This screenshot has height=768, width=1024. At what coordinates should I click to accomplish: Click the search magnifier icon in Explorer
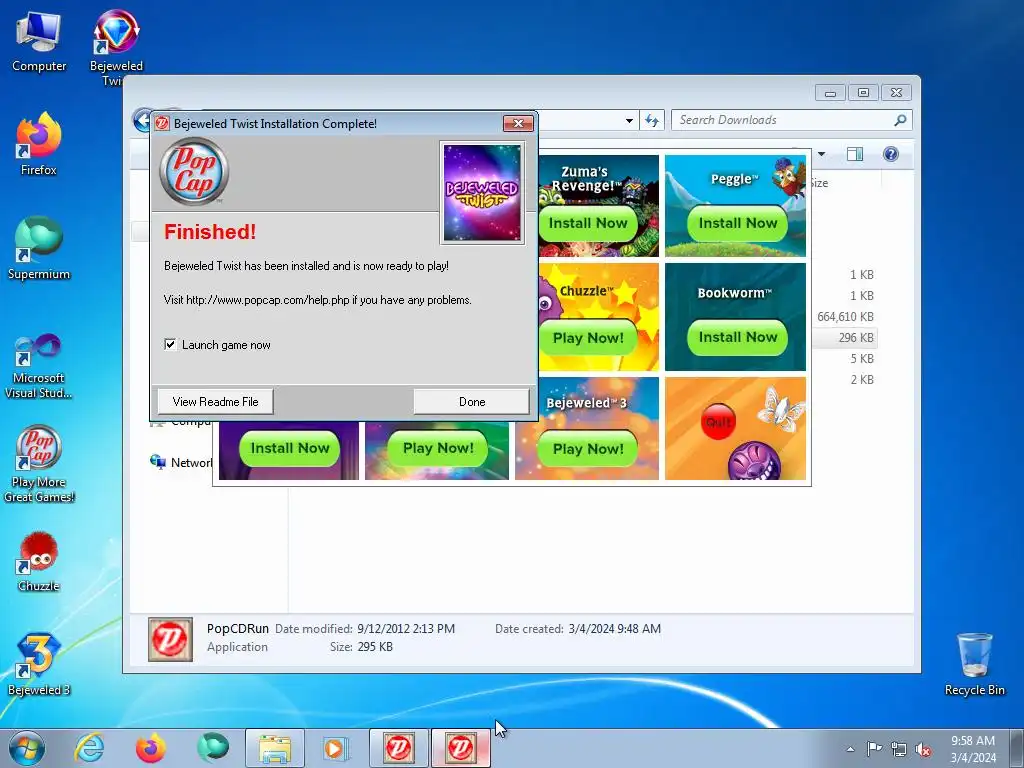(901, 120)
